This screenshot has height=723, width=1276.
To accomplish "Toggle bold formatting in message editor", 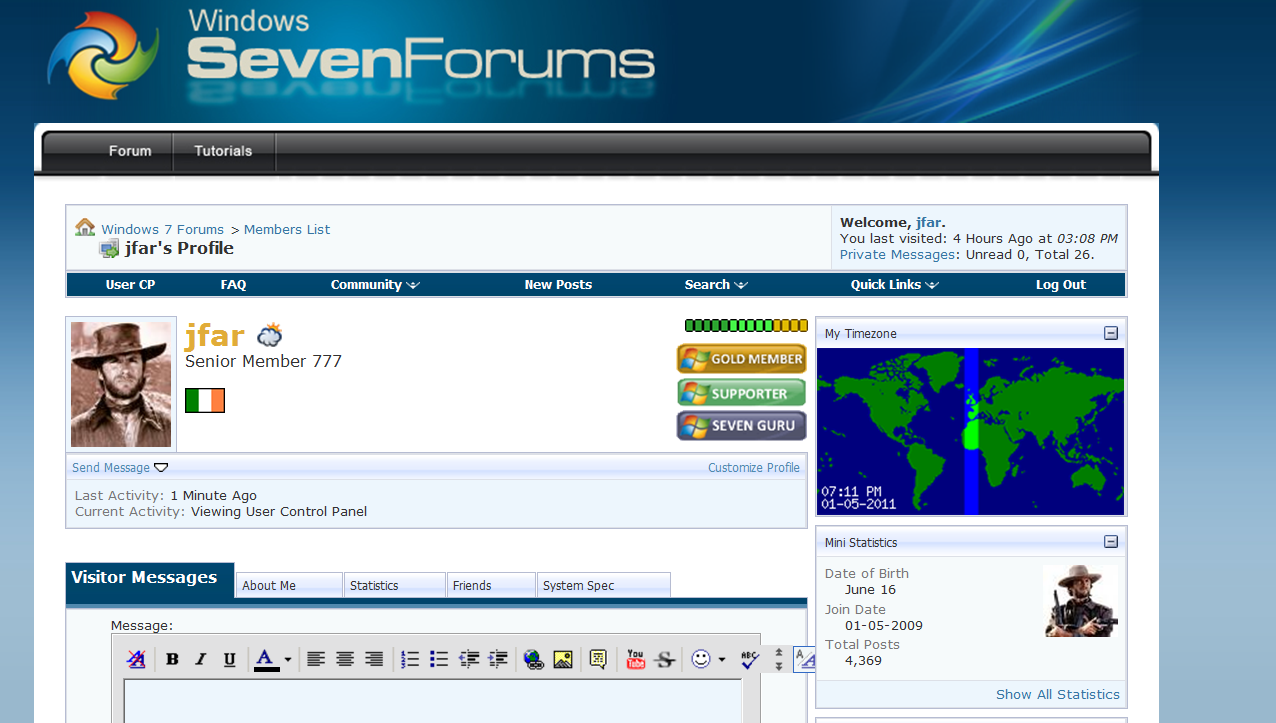I will point(172,659).
